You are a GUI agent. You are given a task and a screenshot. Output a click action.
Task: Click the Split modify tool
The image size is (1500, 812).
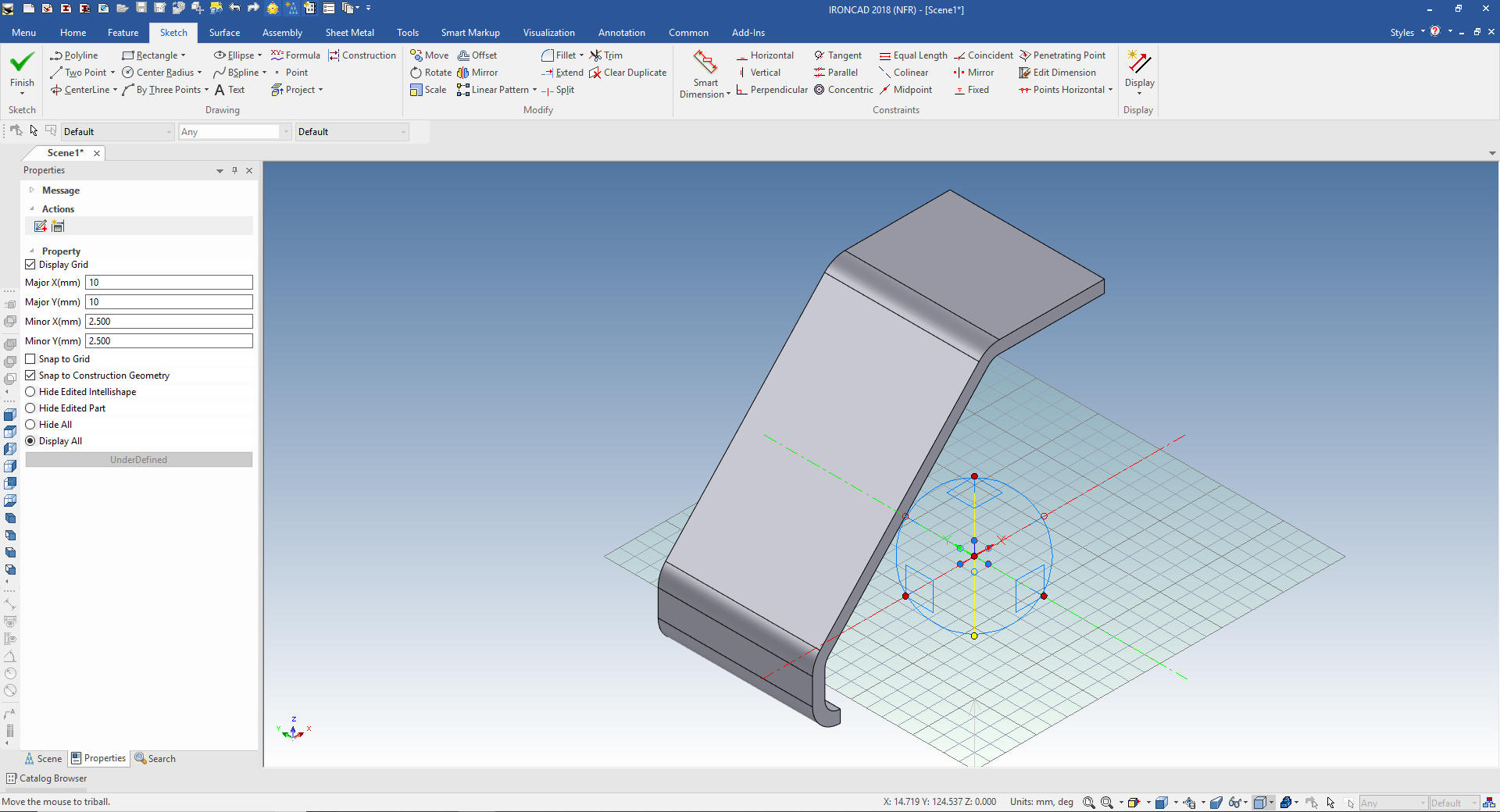558,90
